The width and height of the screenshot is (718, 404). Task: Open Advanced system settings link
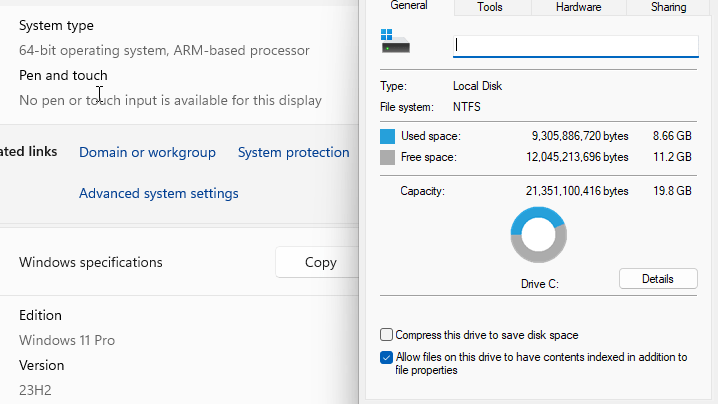click(x=158, y=193)
